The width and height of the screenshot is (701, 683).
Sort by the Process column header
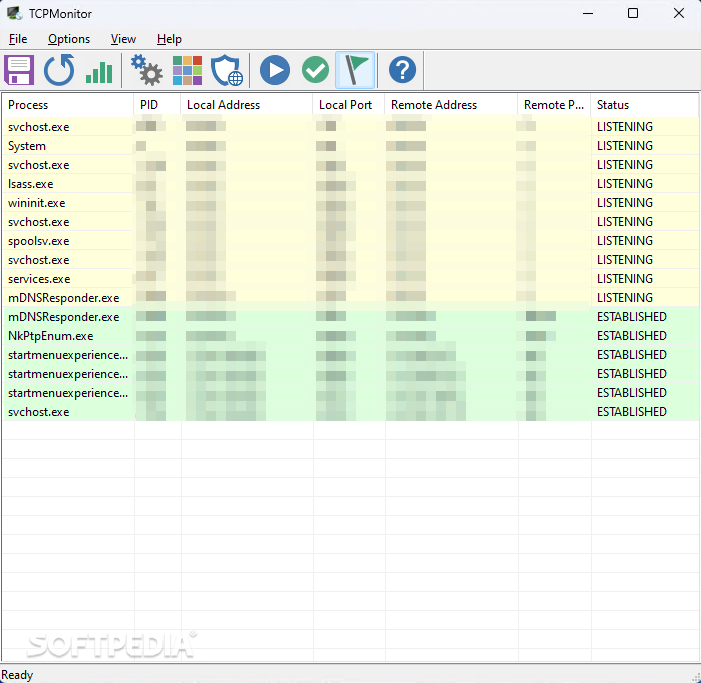click(68, 105)
